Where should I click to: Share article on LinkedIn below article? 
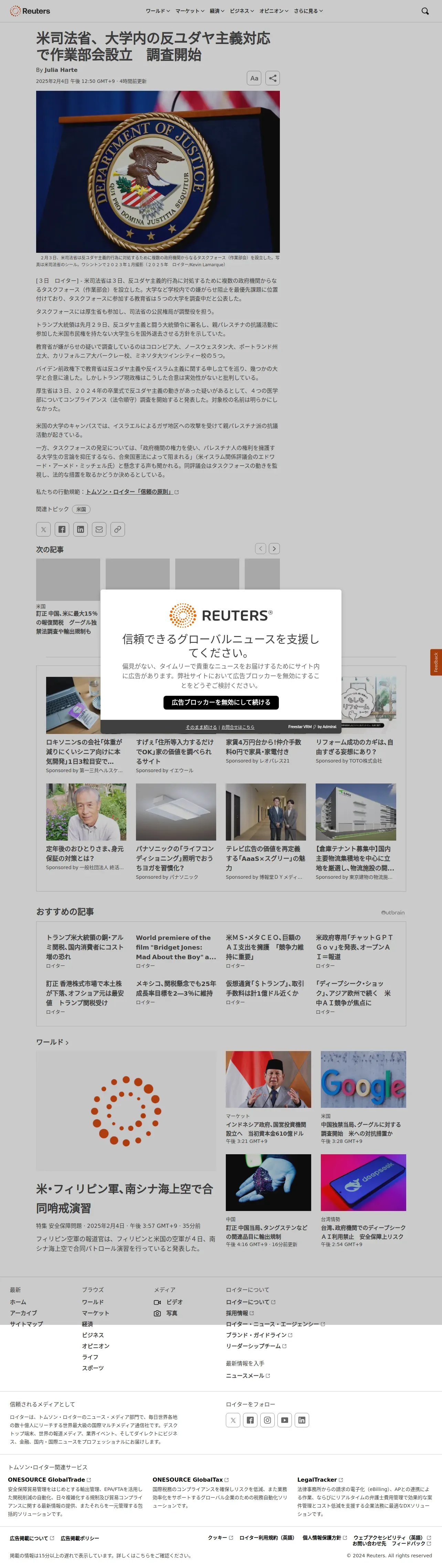pos(80,529)
